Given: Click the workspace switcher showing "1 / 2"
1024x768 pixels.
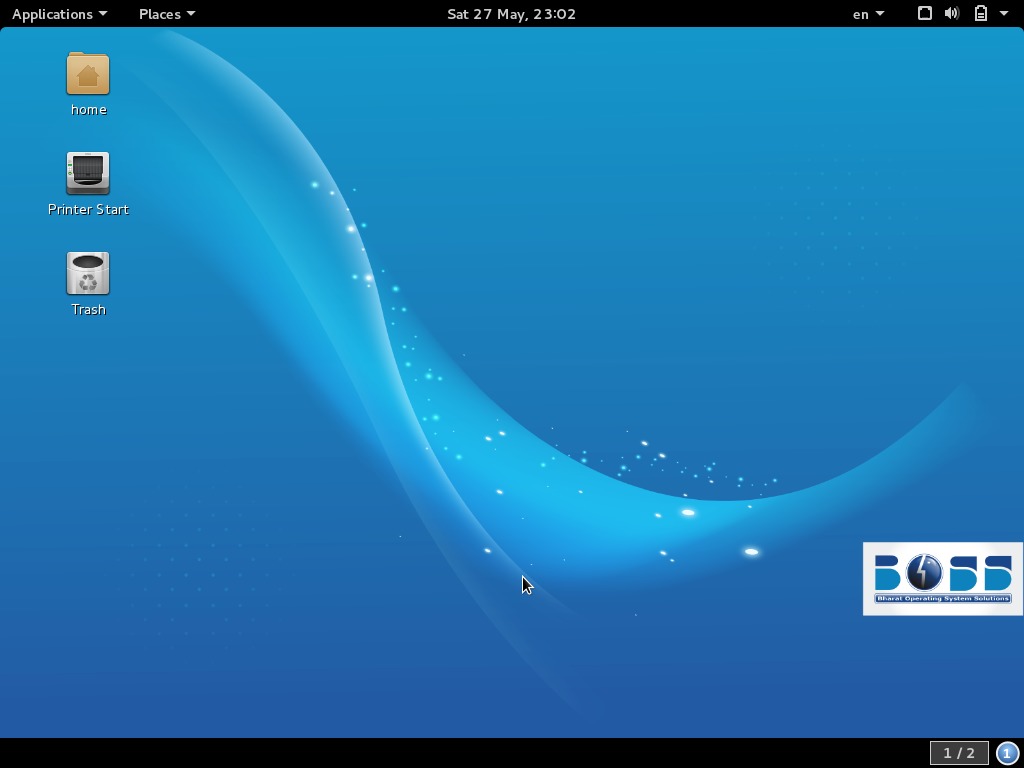Looking at the screenshot, I should click(x=960, y=753).
